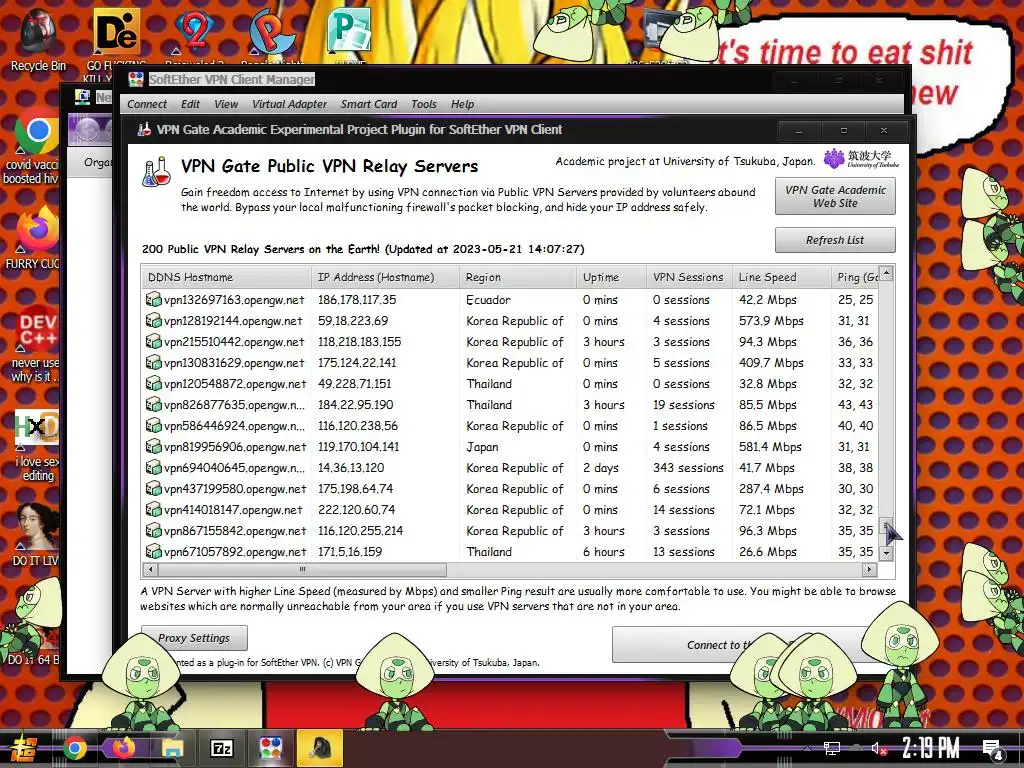Open the VPN Gate Academic Web Site button

[x=835, y=196]
